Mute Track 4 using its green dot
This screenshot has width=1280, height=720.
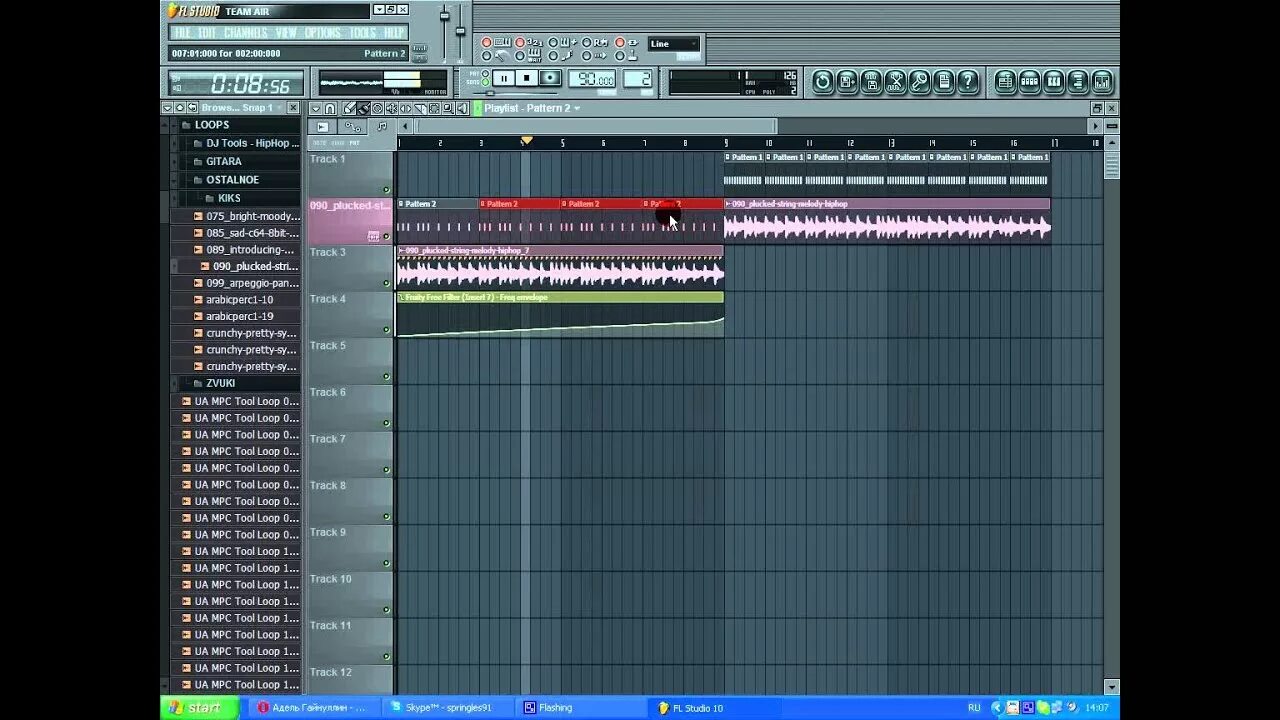(x=386, y=329)
